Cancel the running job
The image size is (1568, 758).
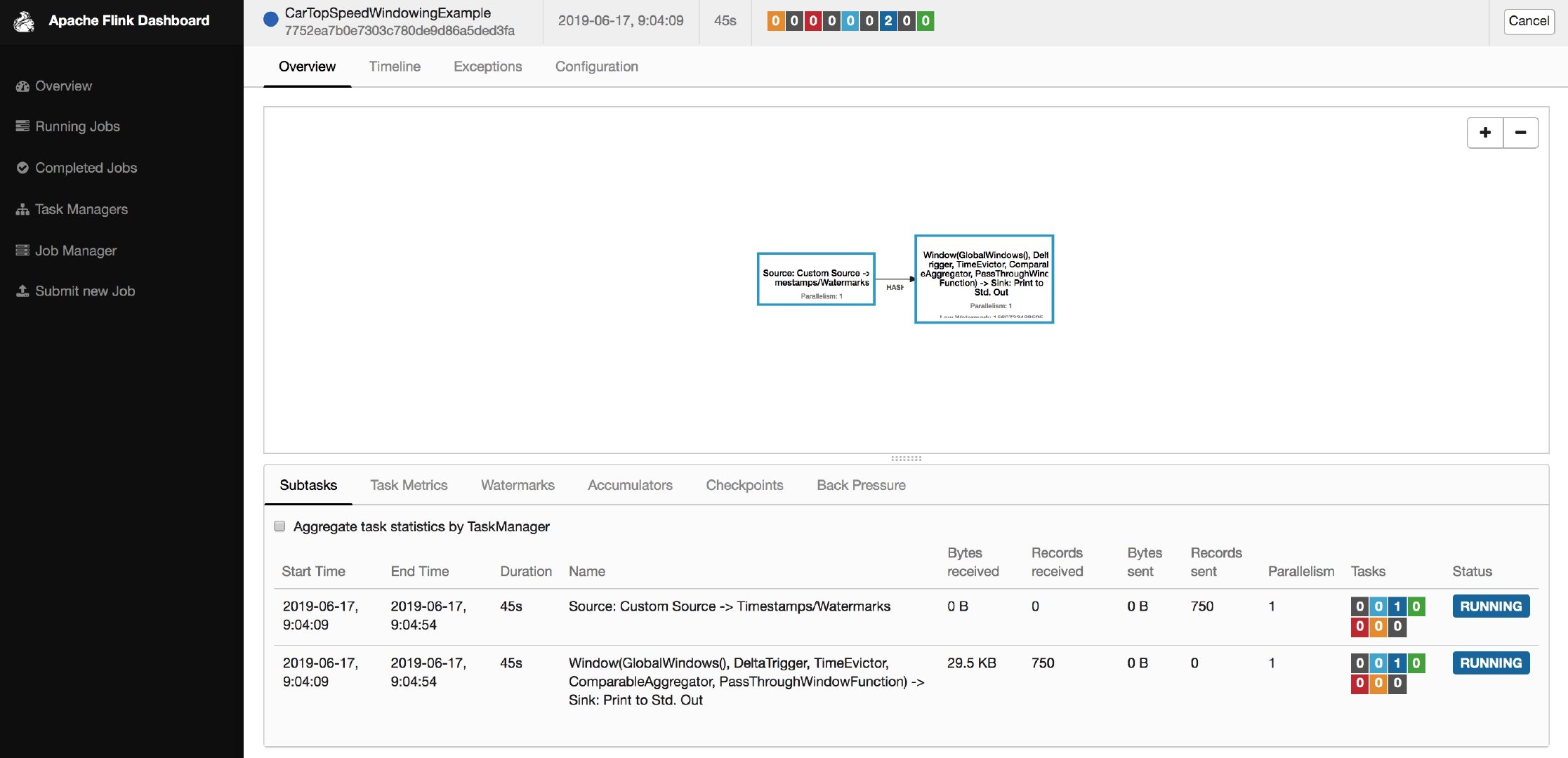click(x=1529, y=21)
